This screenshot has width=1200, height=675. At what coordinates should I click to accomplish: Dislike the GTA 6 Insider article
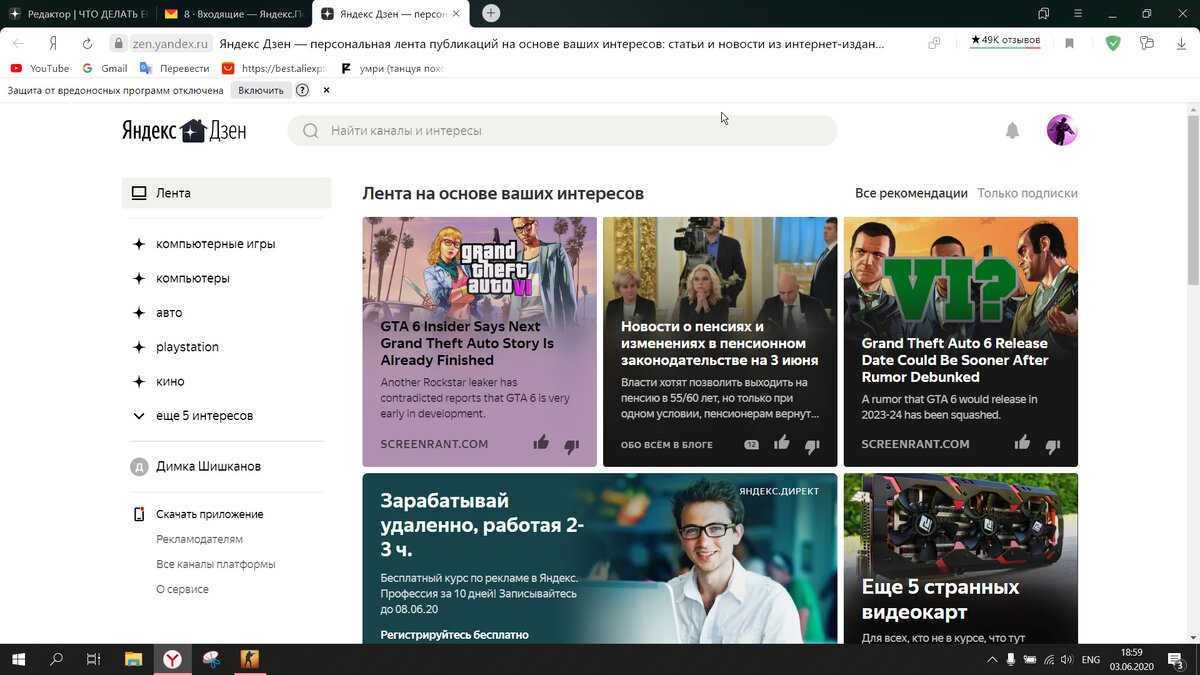click(571, 446)
